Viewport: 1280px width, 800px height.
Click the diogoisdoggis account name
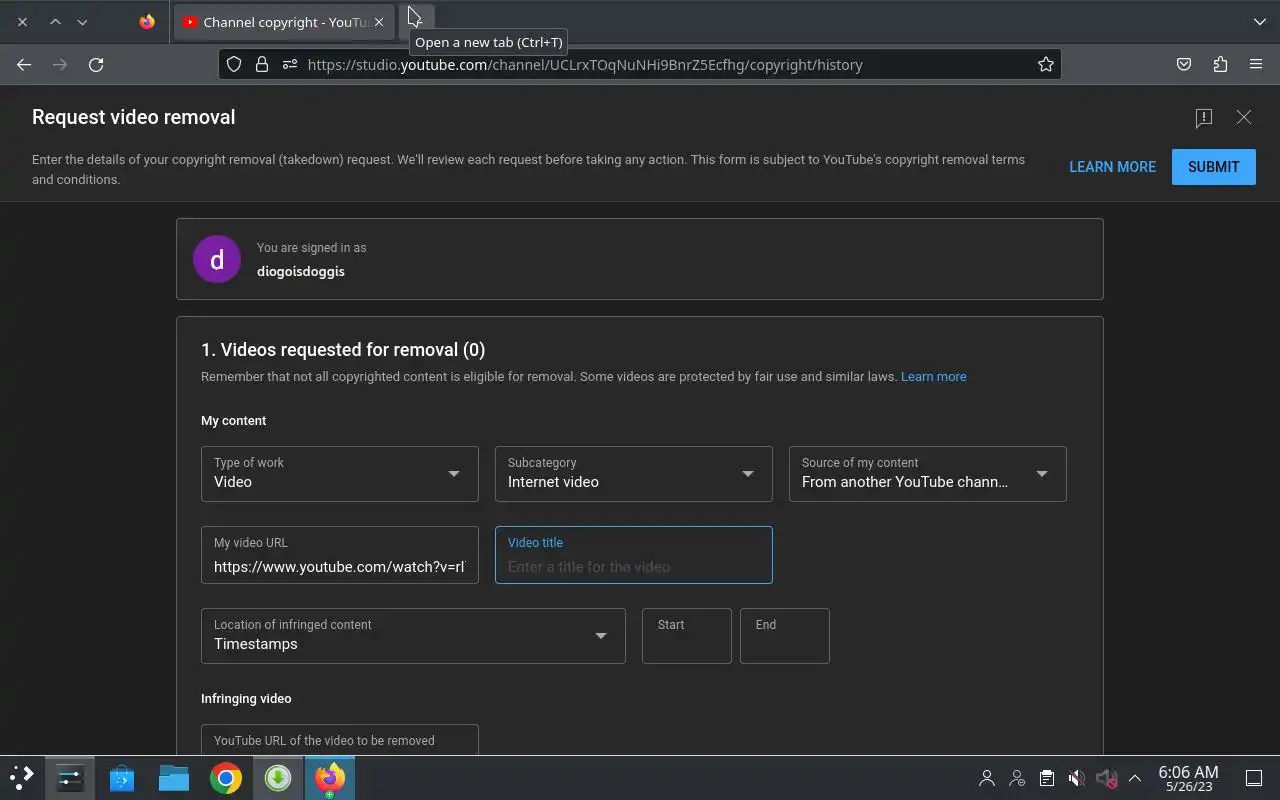(x=301, y=271)
